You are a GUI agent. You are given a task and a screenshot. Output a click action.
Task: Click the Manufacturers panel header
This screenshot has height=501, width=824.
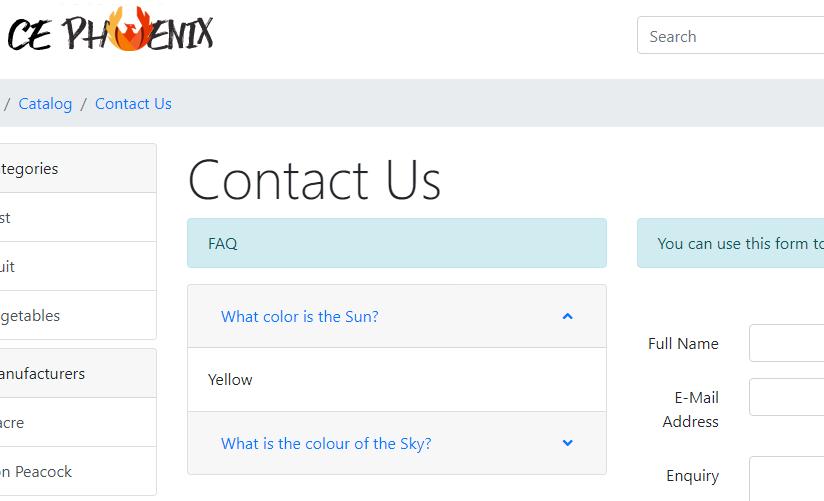click(x=78, y=373)
